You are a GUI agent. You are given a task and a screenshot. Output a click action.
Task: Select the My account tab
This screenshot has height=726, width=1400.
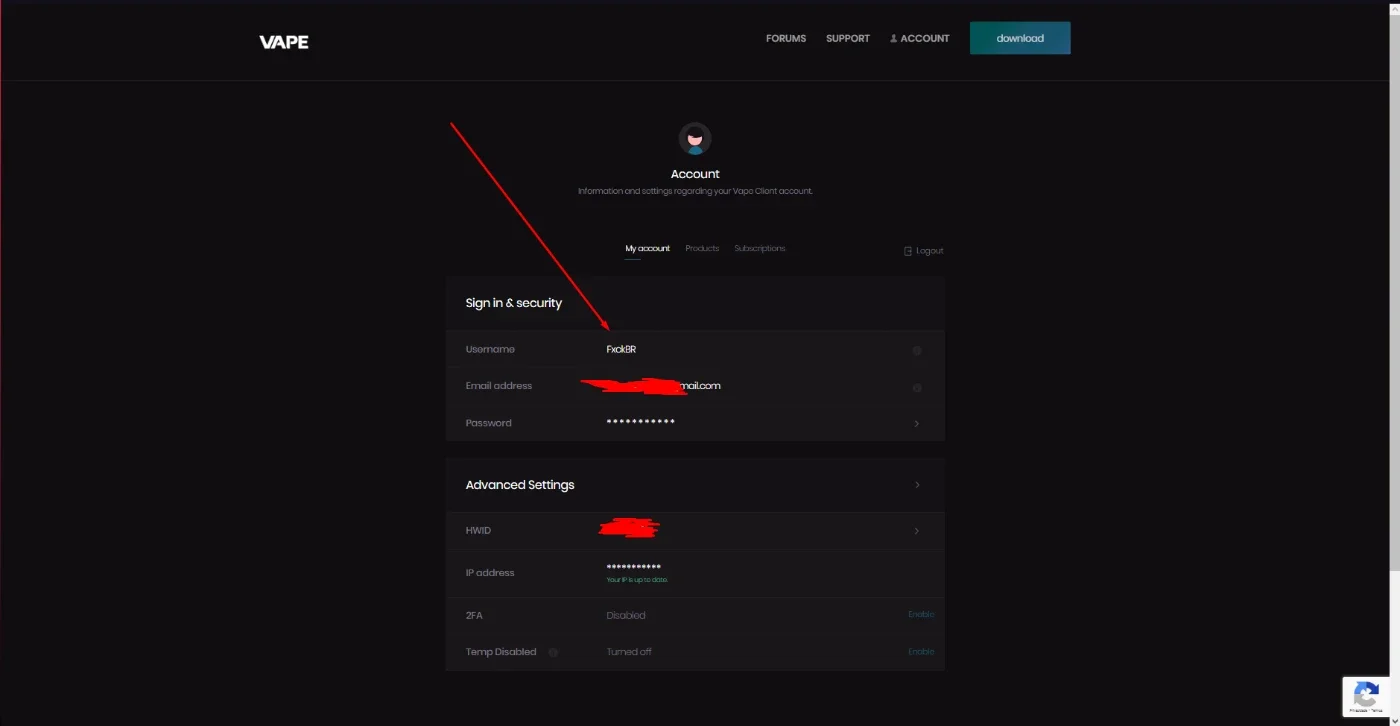point(648,248)
